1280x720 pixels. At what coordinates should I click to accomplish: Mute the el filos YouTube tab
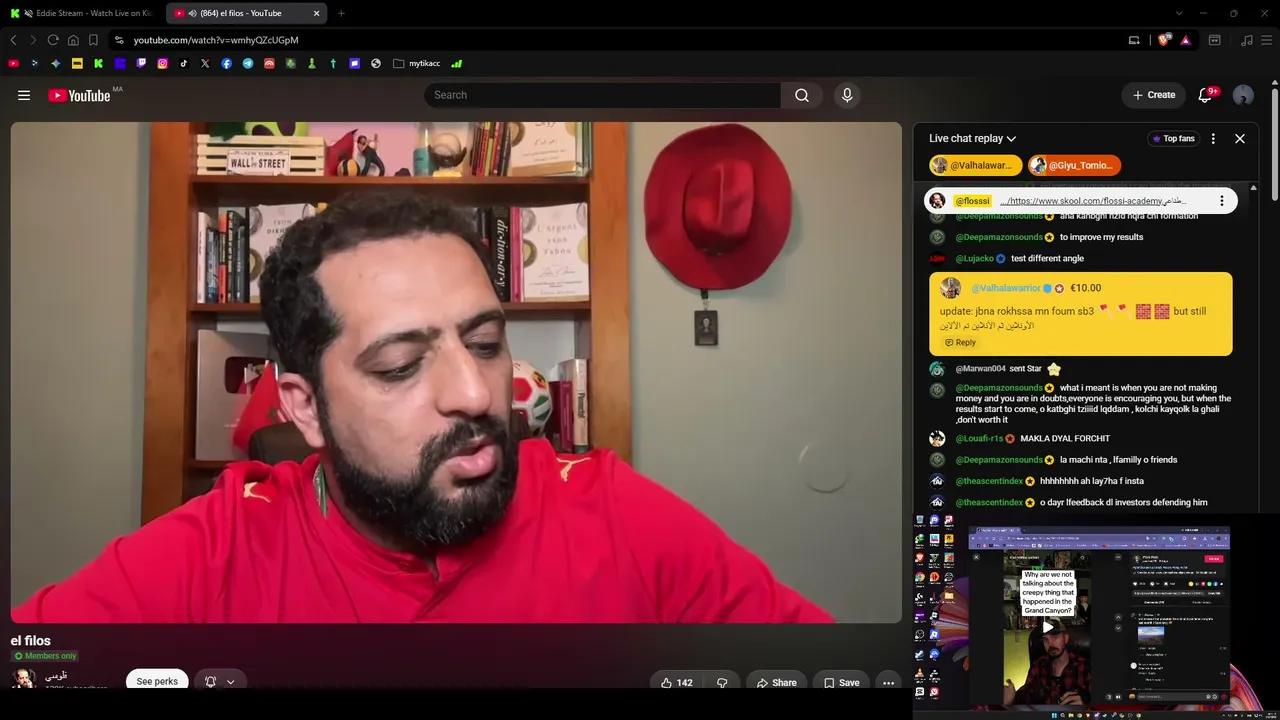pyautogui.click(x=192, y=13)
